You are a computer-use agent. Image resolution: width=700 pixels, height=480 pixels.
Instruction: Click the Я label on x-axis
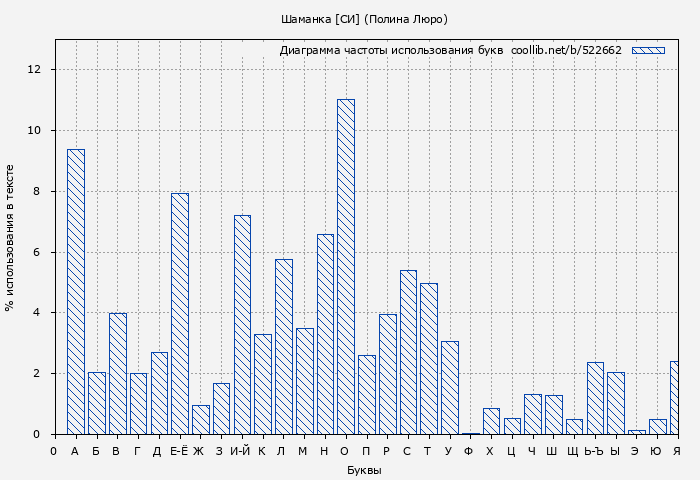(x=677, y=451)
